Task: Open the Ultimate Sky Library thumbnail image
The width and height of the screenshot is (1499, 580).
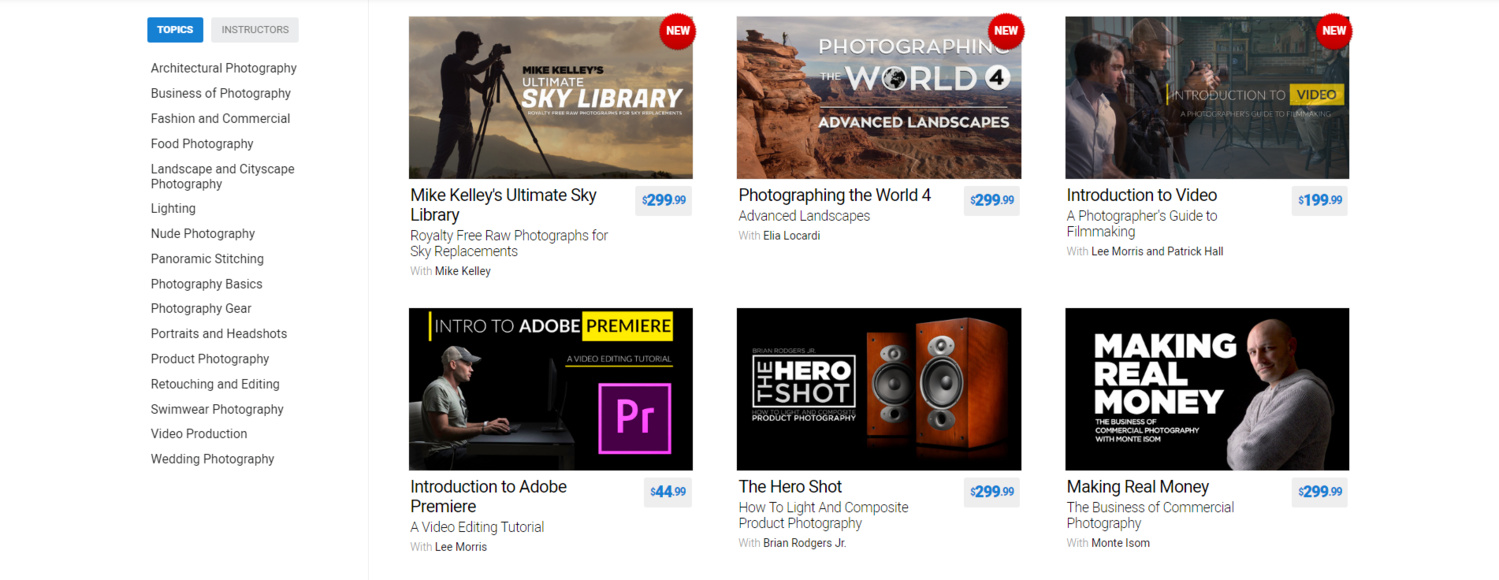Action: coord(551,97)
